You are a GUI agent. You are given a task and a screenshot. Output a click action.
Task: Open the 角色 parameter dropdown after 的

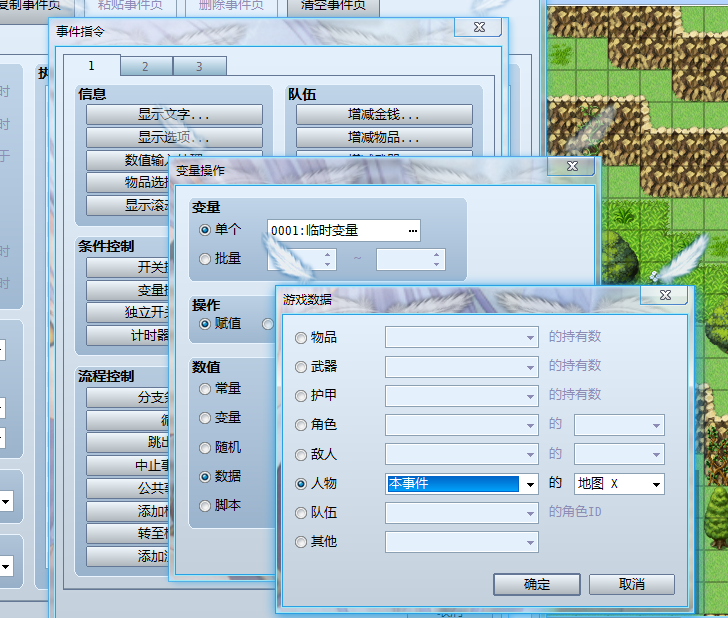point(619,425)
